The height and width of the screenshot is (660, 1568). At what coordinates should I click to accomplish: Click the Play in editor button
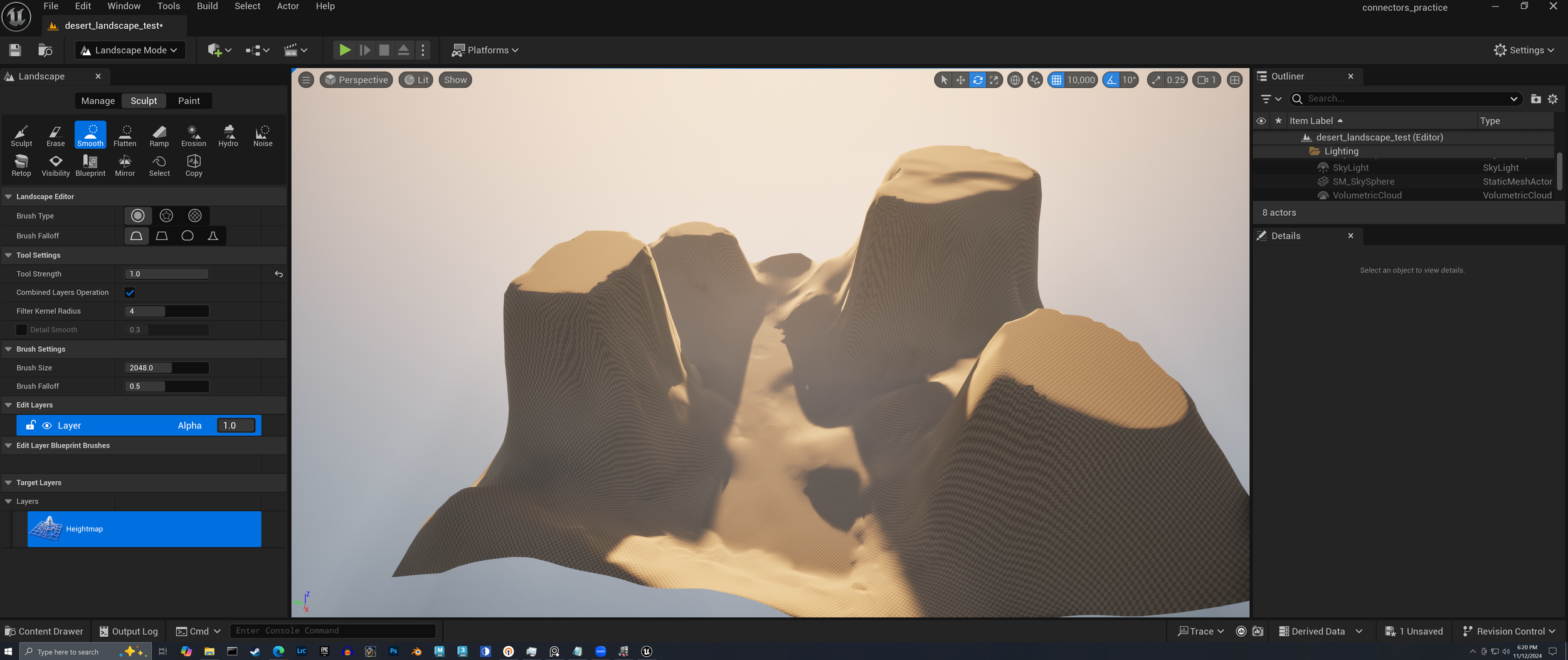click(344, 50)
